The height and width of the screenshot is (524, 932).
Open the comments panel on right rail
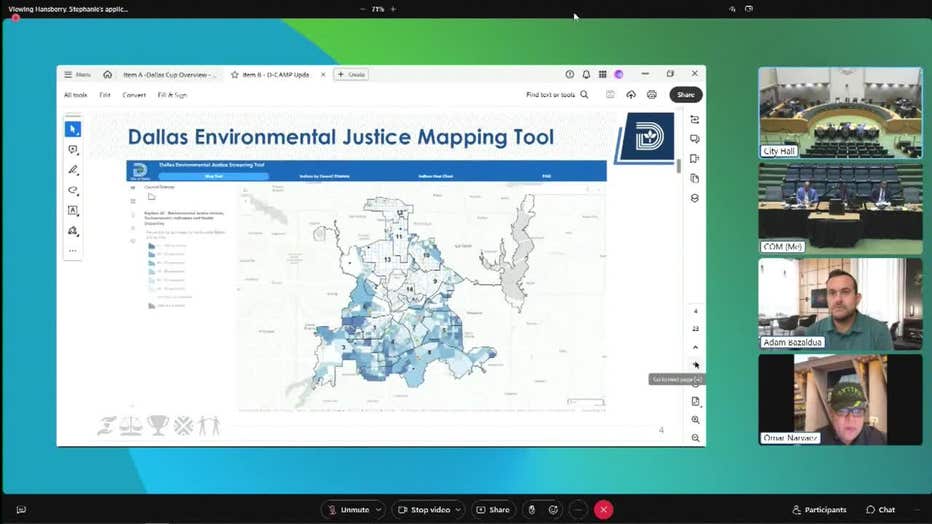[x=694, y=139]
